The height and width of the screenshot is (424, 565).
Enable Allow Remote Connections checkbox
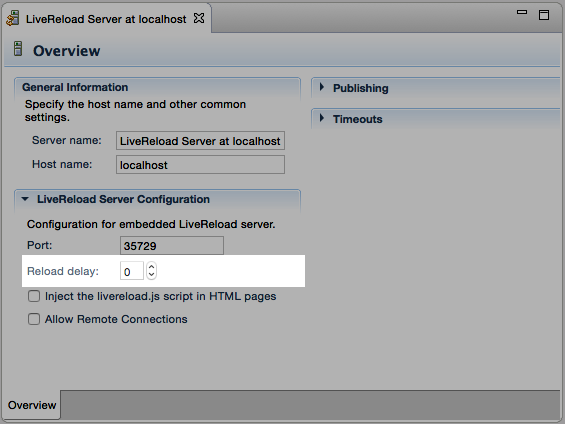coord(34,319)
